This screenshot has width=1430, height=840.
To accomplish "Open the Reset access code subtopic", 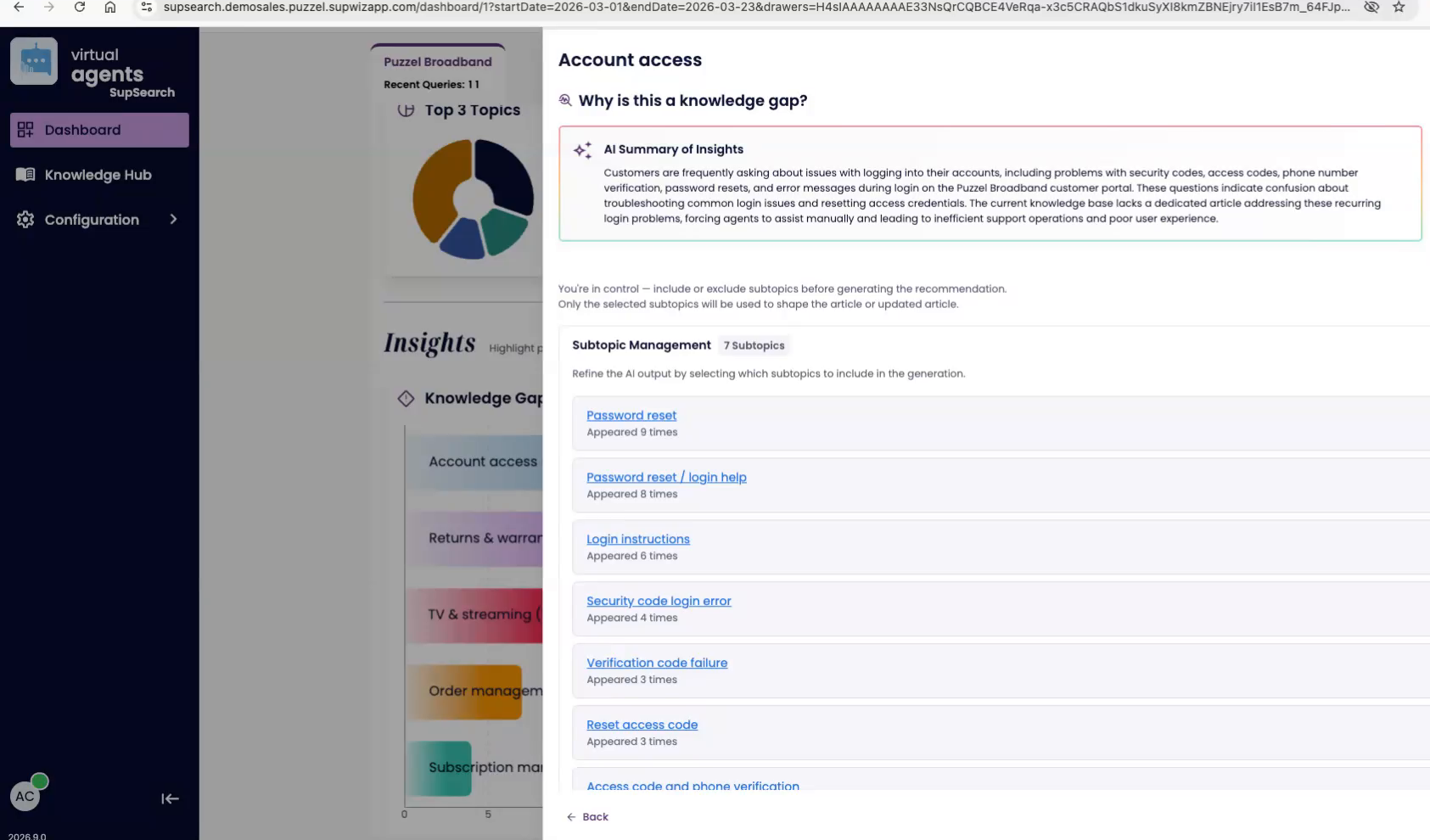I will [x=642, y=725].
